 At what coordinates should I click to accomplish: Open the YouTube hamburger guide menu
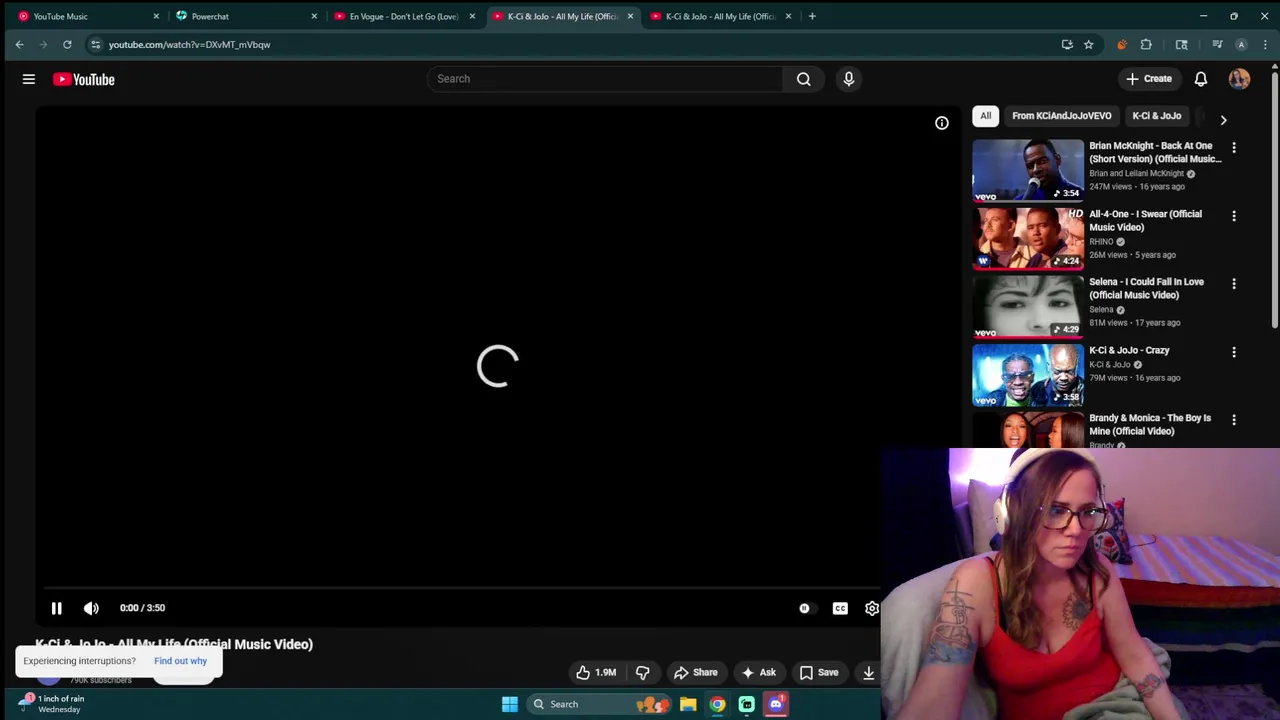coord(29,79)
